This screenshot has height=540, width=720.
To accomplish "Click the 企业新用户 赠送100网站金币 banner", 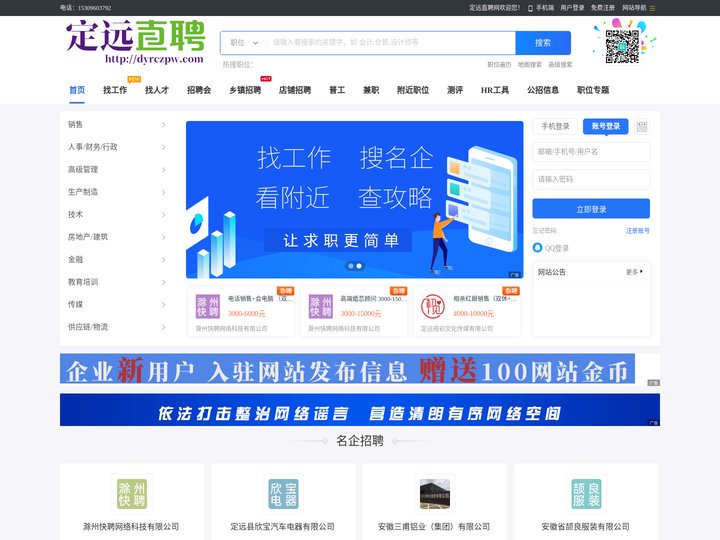I will click(x=347, y=369).
